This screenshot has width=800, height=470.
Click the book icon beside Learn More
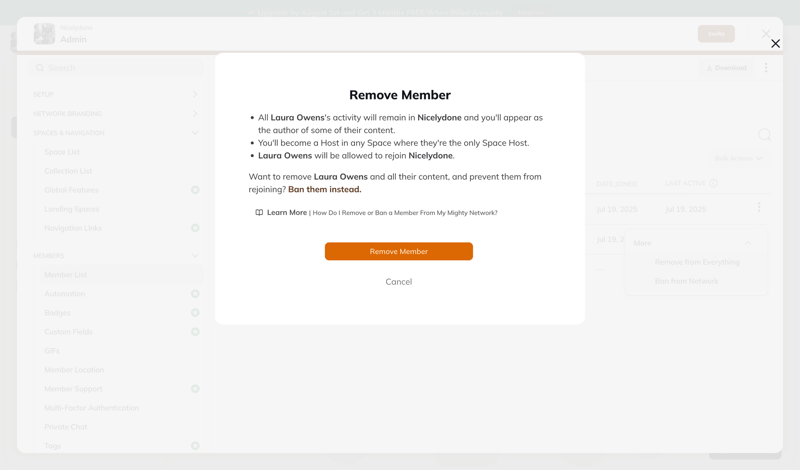click(x=259, y=213)
